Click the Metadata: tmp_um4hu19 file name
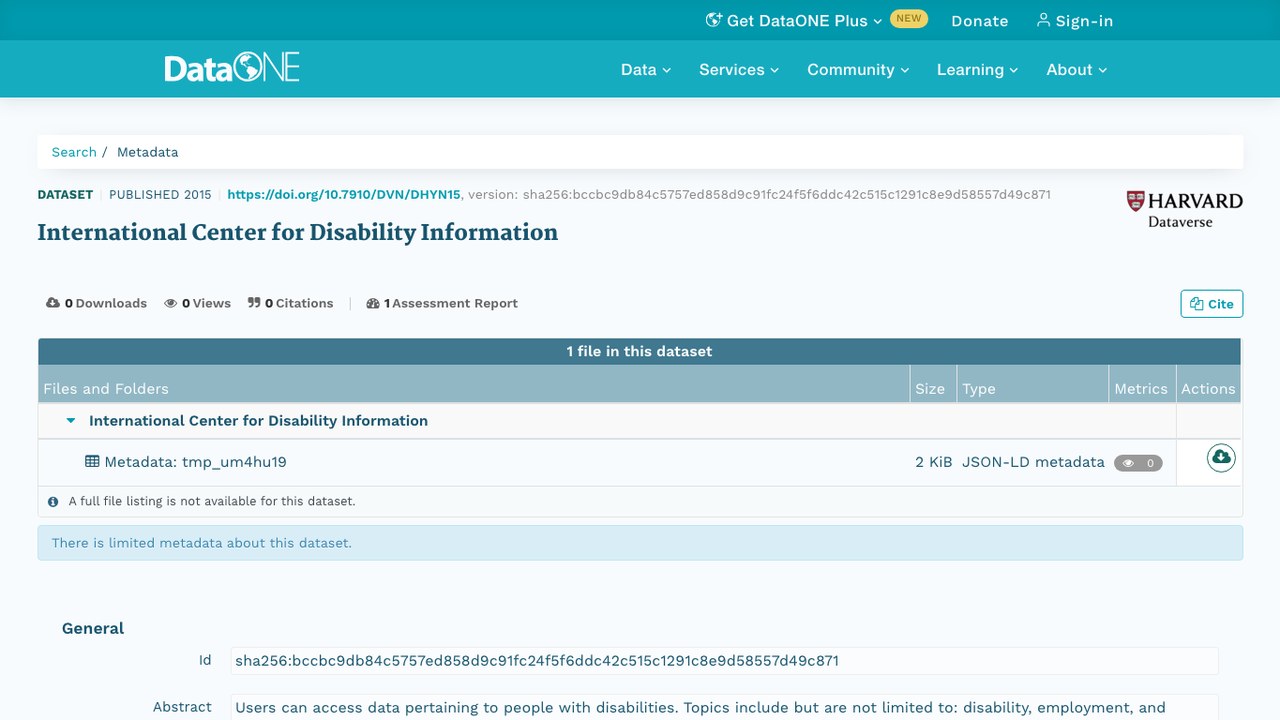Viewport: 1280px width, 720px height. pos(195,462)
